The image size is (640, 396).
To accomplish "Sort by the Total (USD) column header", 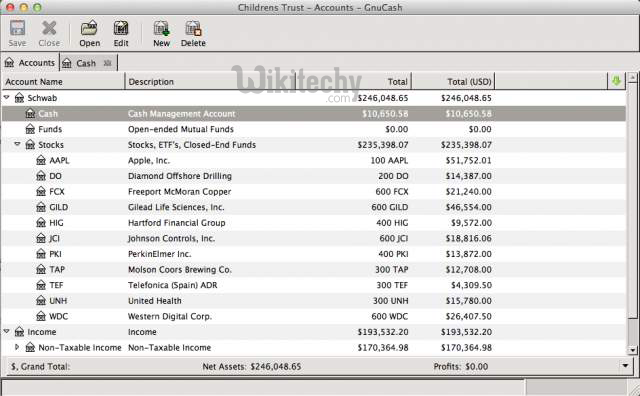I will (453, 82).
